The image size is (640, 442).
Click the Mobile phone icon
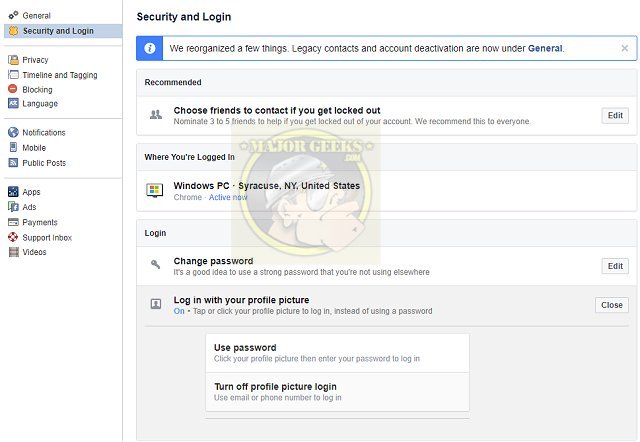point(13,147)
